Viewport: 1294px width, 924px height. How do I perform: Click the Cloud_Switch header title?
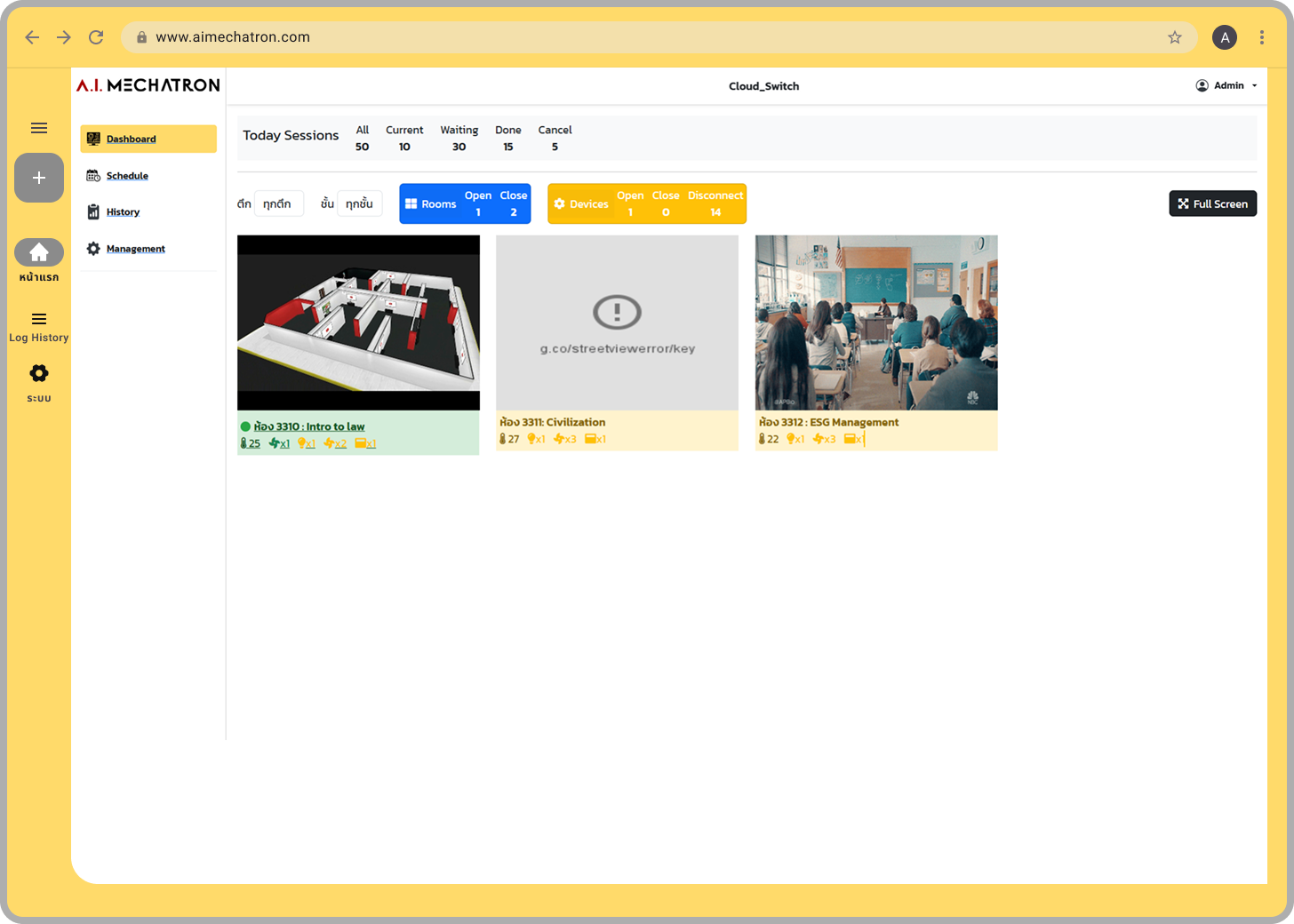[763, 86]
